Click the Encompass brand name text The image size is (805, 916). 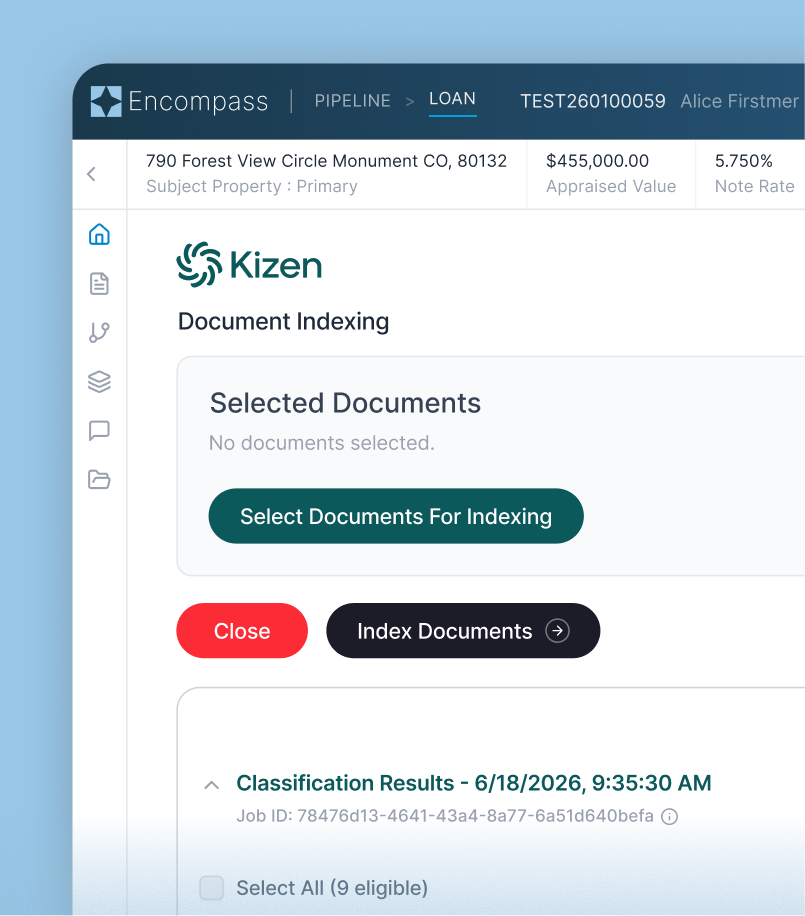(x=198, y=102)
